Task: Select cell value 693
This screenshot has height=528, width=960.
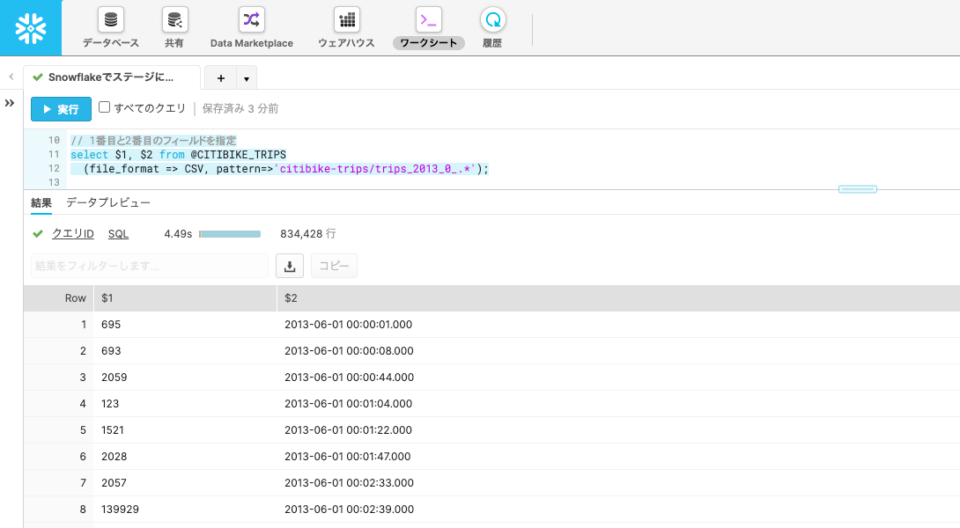Action: coord(111,351)
